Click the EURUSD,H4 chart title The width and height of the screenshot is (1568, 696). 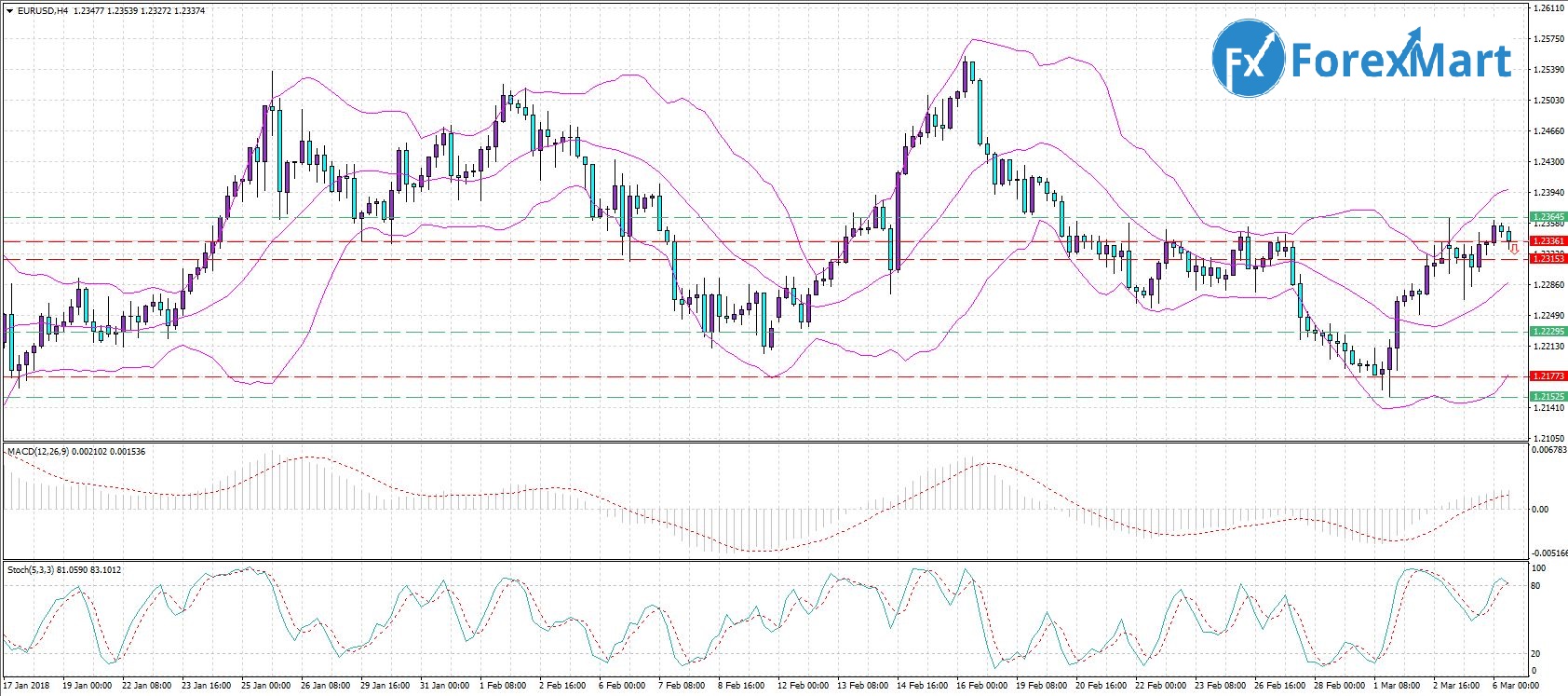coord(43,11)
